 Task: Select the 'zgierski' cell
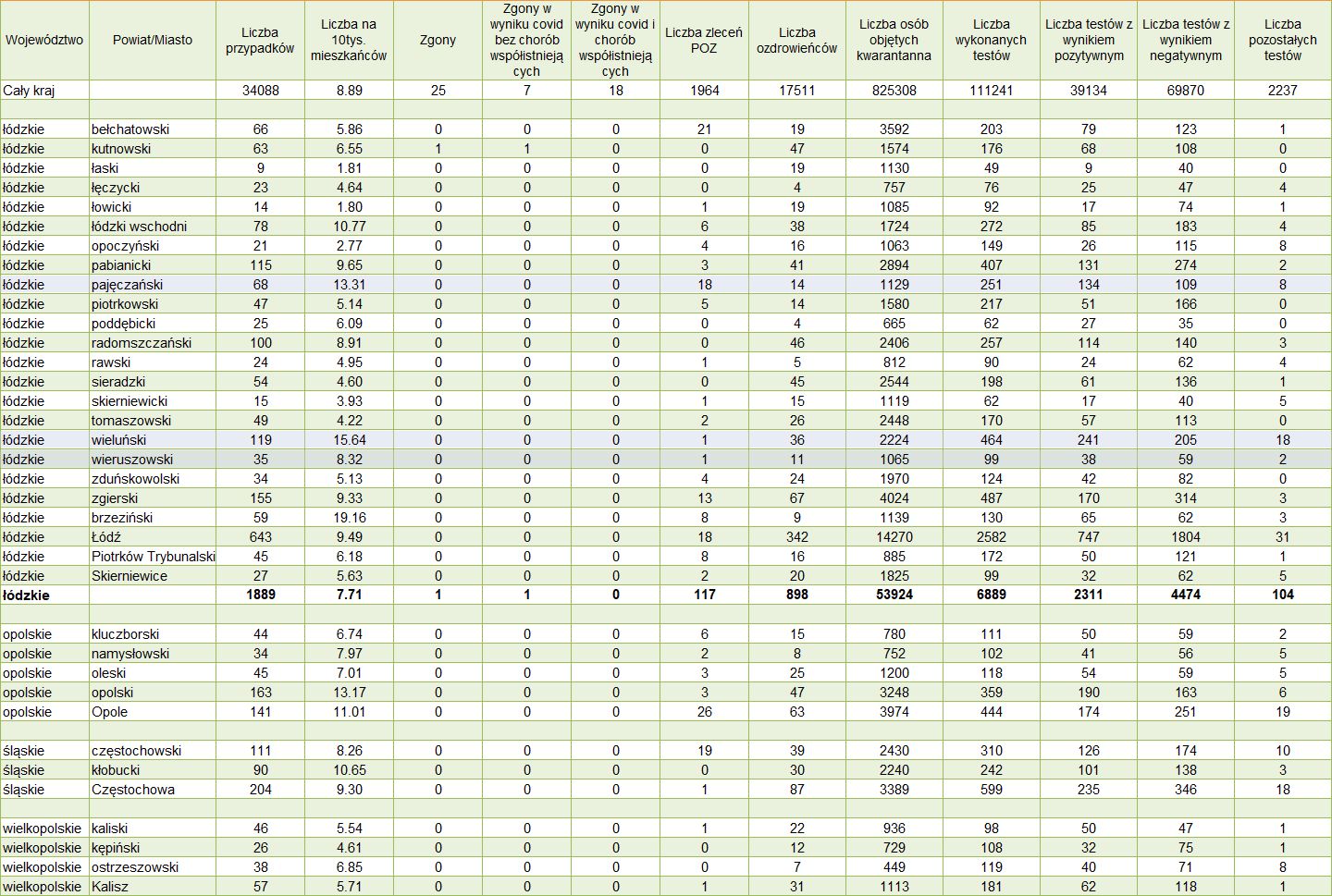point(153,498)
